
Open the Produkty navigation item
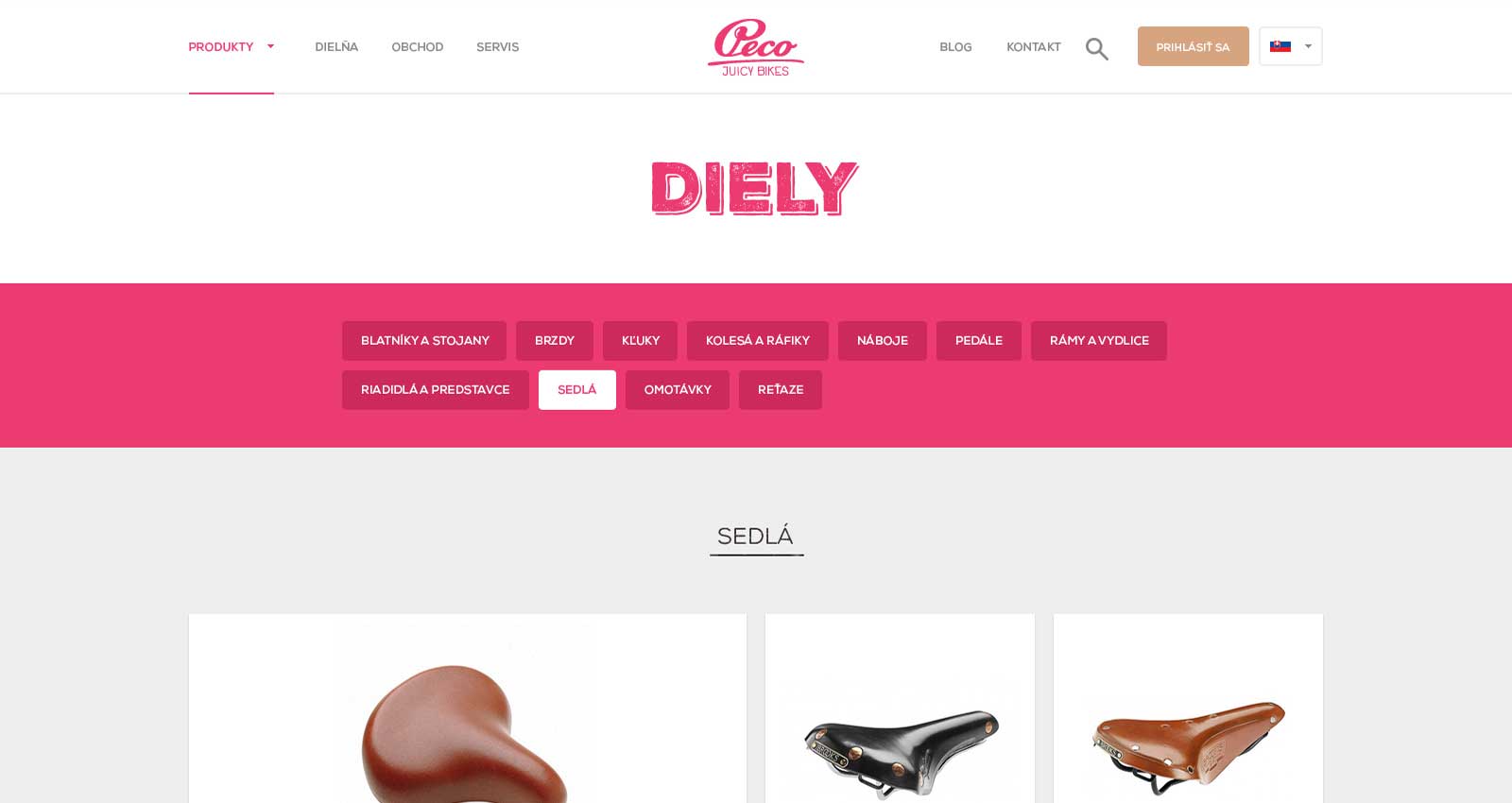pos(220,46)
